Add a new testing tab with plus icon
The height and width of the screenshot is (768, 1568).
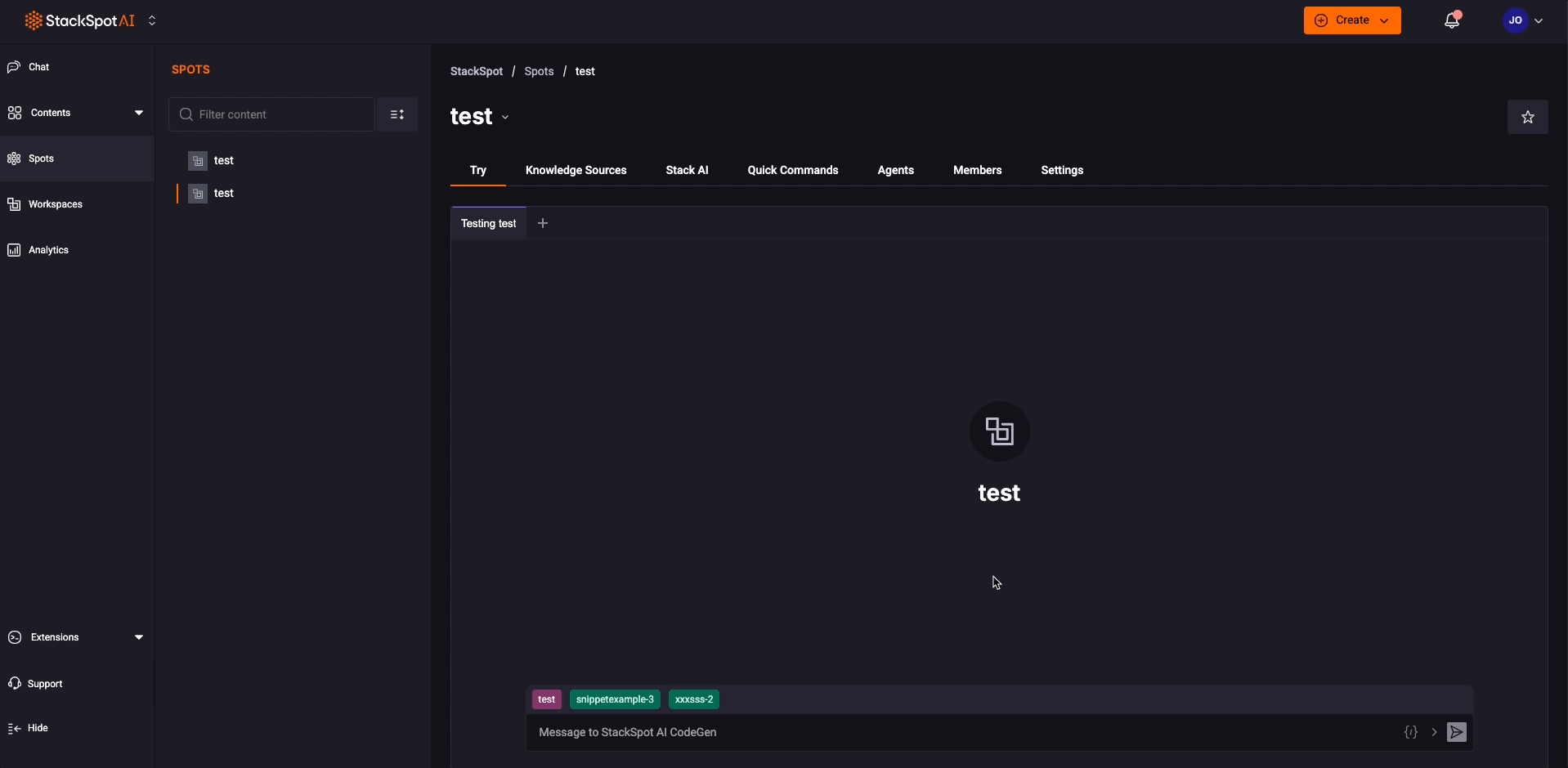[x=543, y=223]
